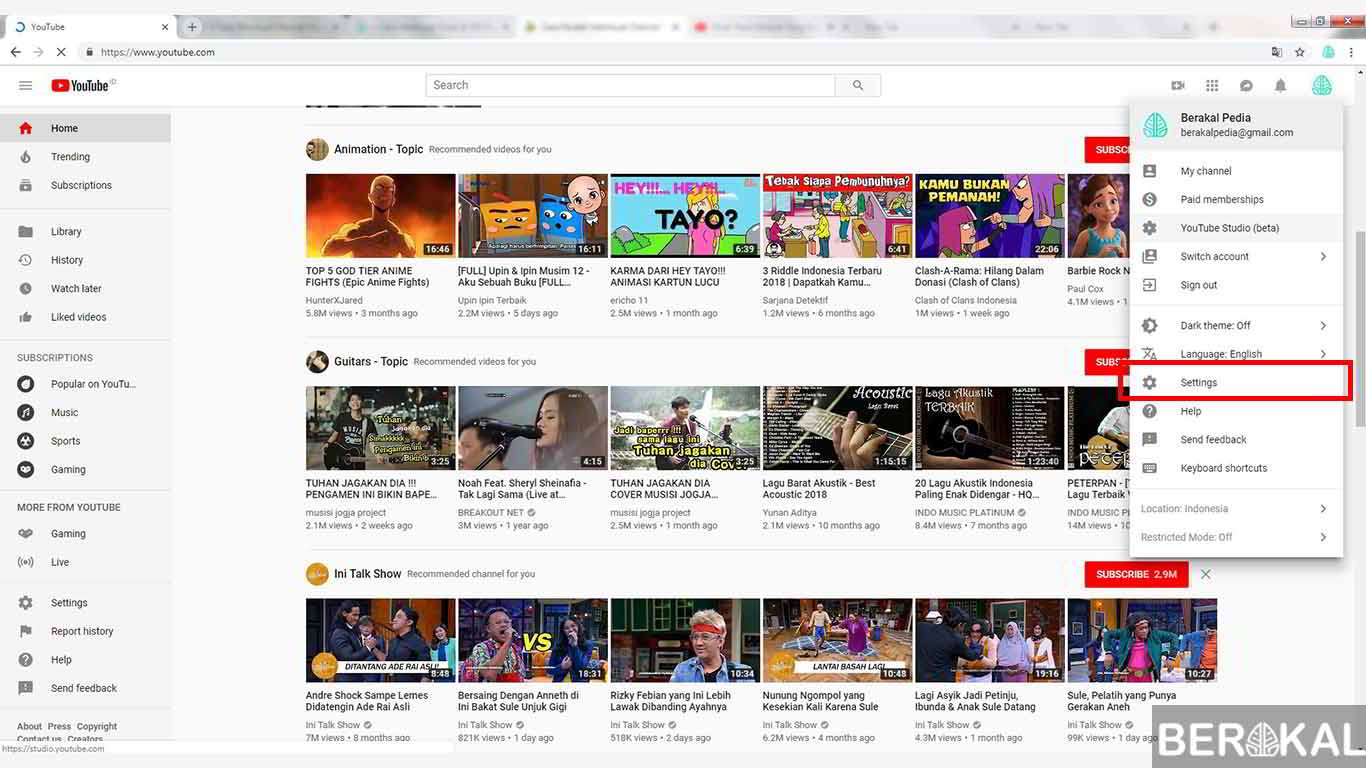
Task: Click the HunterXJared channel name
Action: coord(334,301)
